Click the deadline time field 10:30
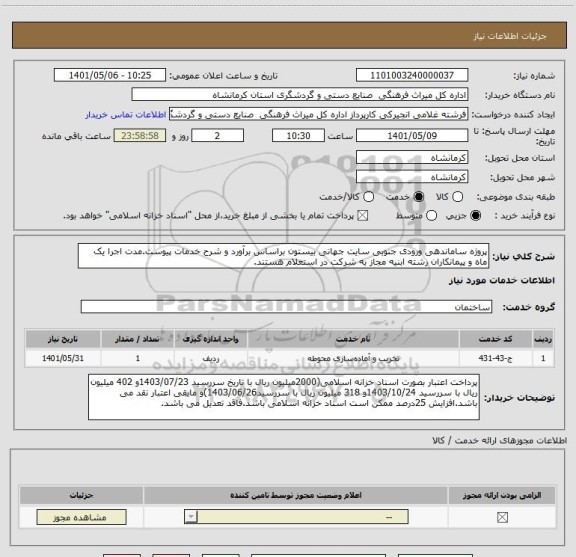The image size is (576, 557). (298, 136)
